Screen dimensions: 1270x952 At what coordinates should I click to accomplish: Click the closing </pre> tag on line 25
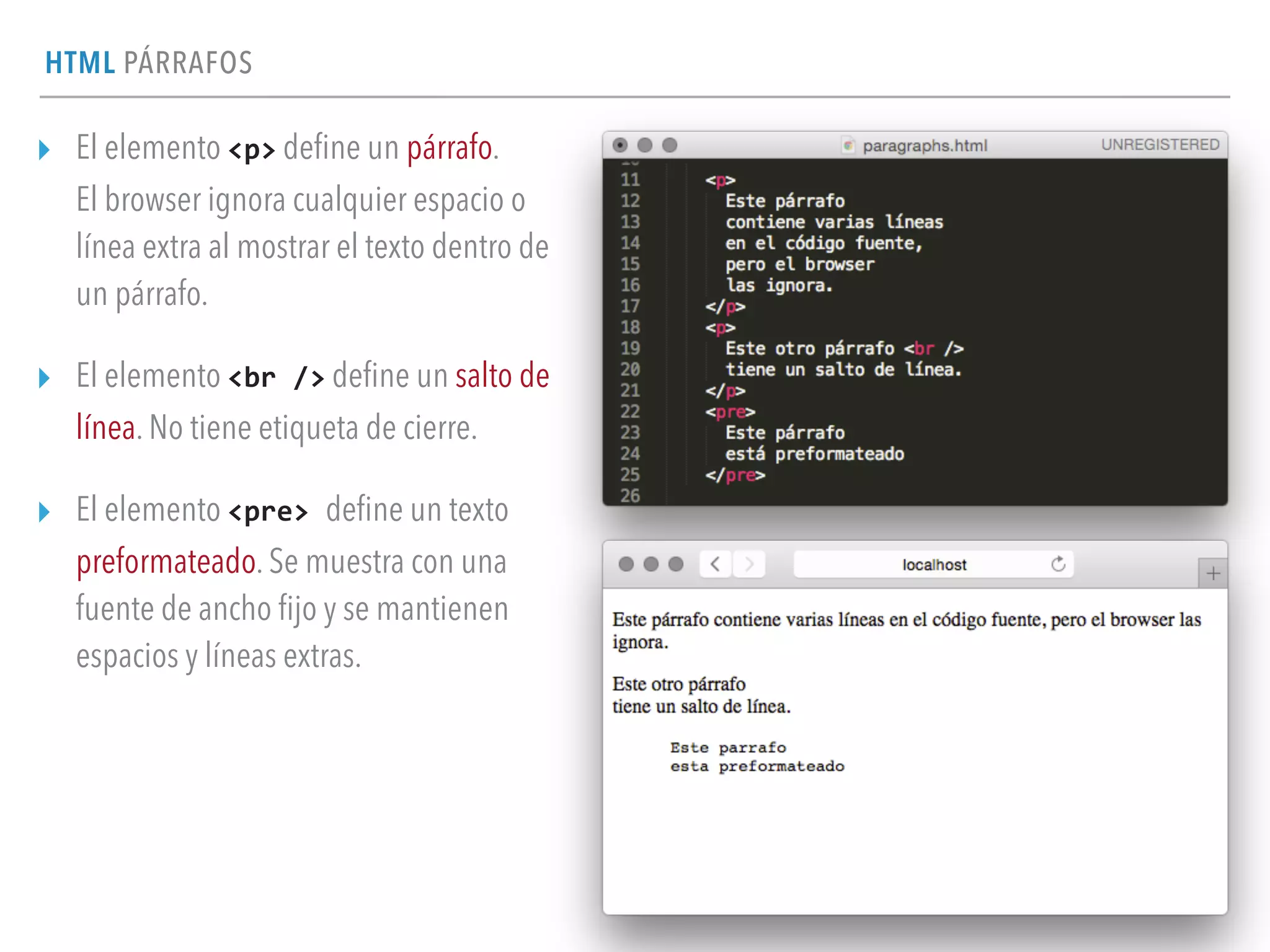click(x=735, y=475)
